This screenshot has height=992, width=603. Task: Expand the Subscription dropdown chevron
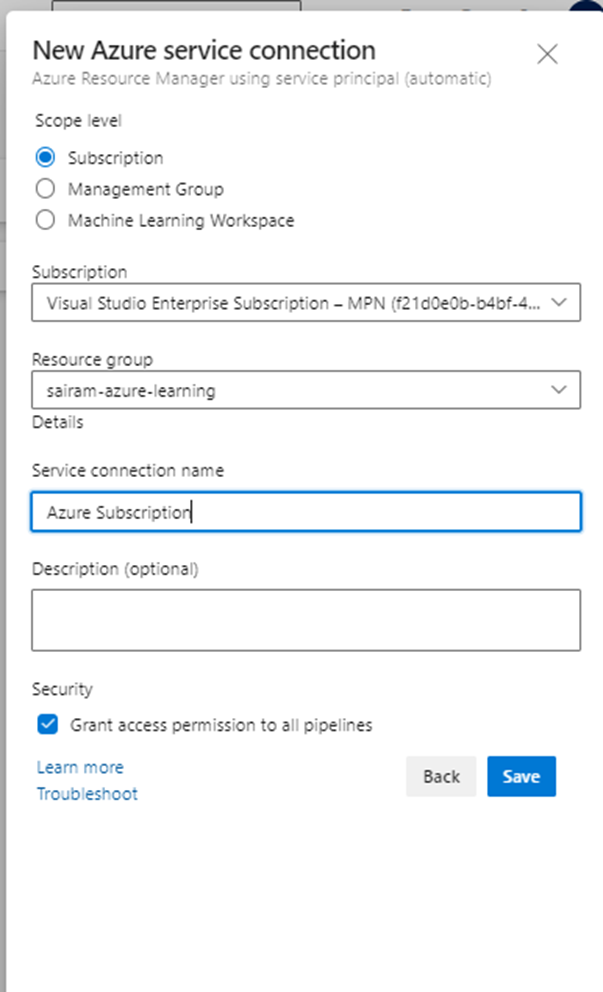559,302
